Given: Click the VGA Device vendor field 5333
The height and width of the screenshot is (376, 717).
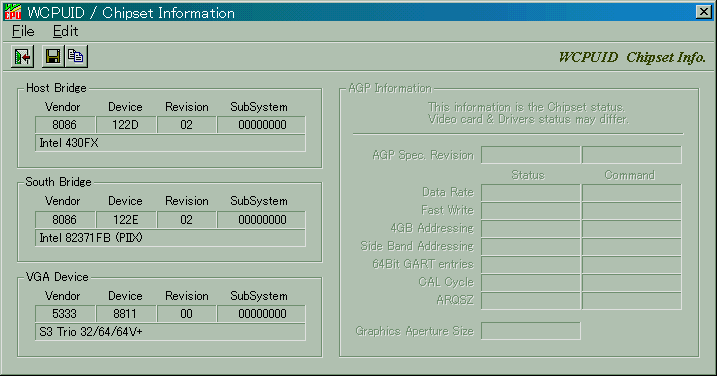Looking at the screenshot, I should coord(65,314).
